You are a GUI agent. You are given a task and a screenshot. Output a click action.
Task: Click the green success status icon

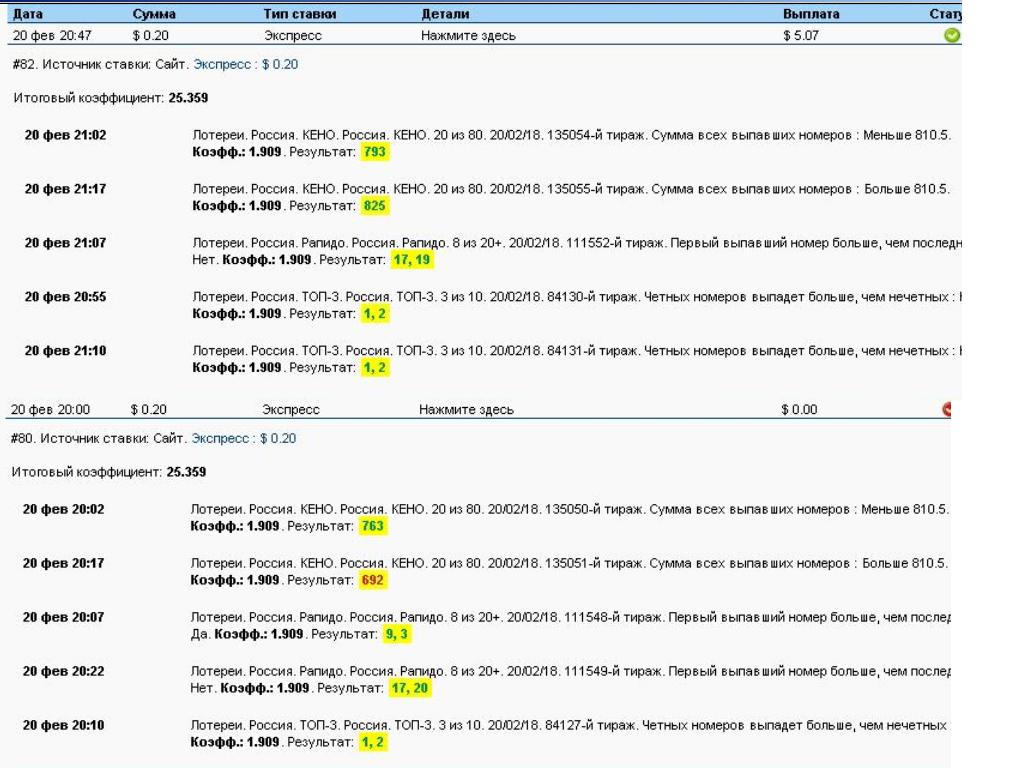point(952,35)
